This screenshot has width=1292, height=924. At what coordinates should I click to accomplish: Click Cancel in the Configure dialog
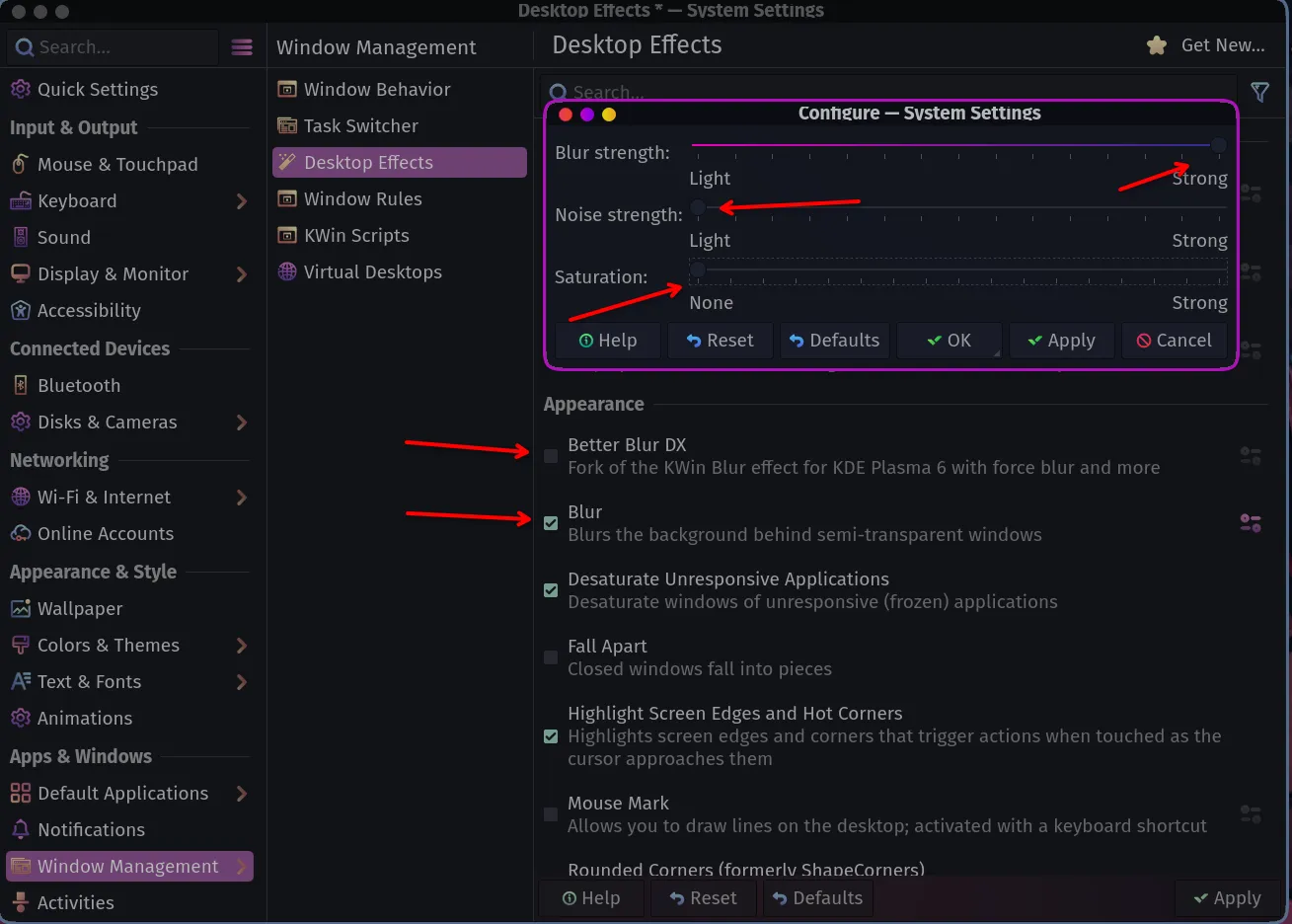[1174, 341]
